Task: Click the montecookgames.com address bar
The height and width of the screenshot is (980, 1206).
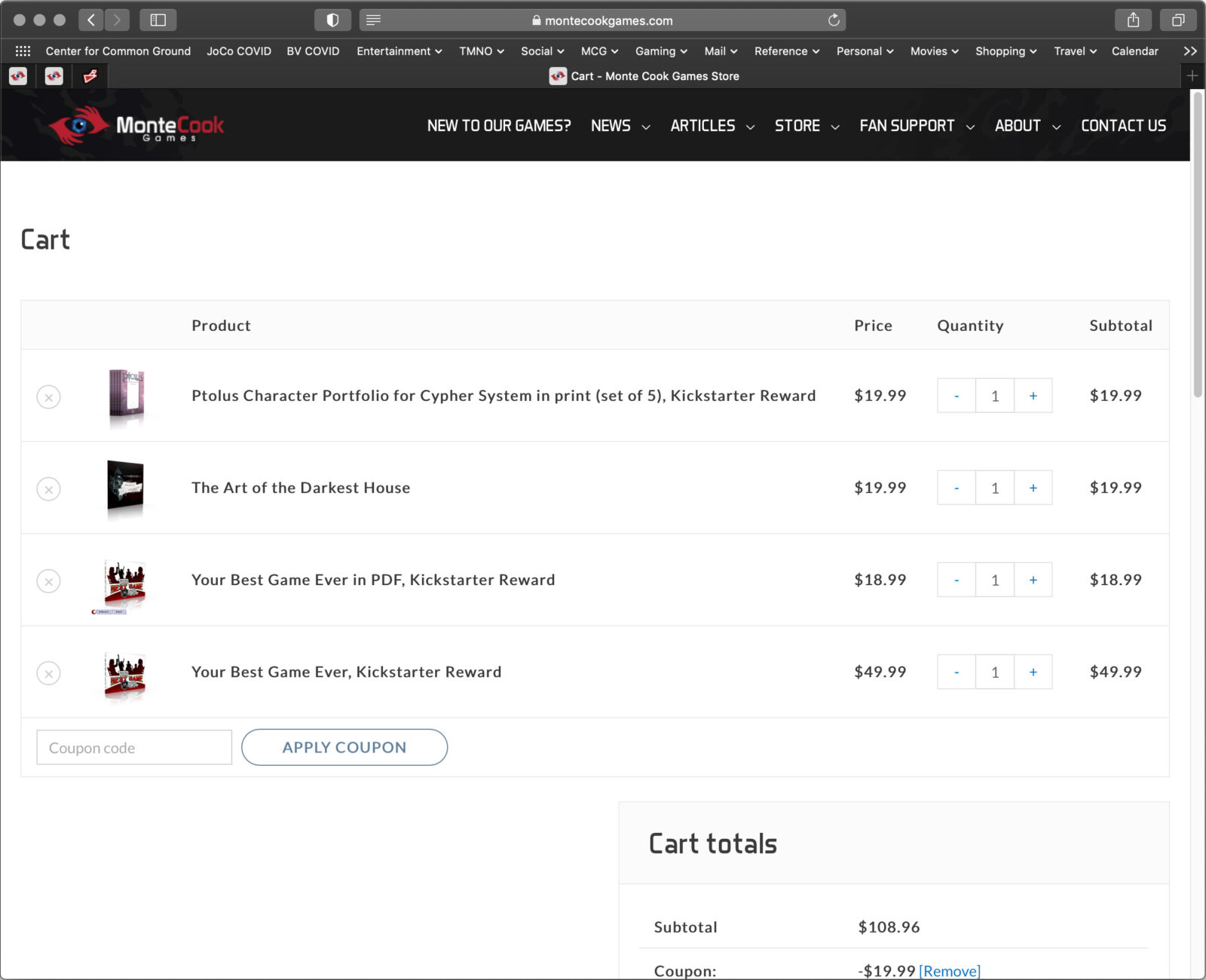Action: [602, 20]
